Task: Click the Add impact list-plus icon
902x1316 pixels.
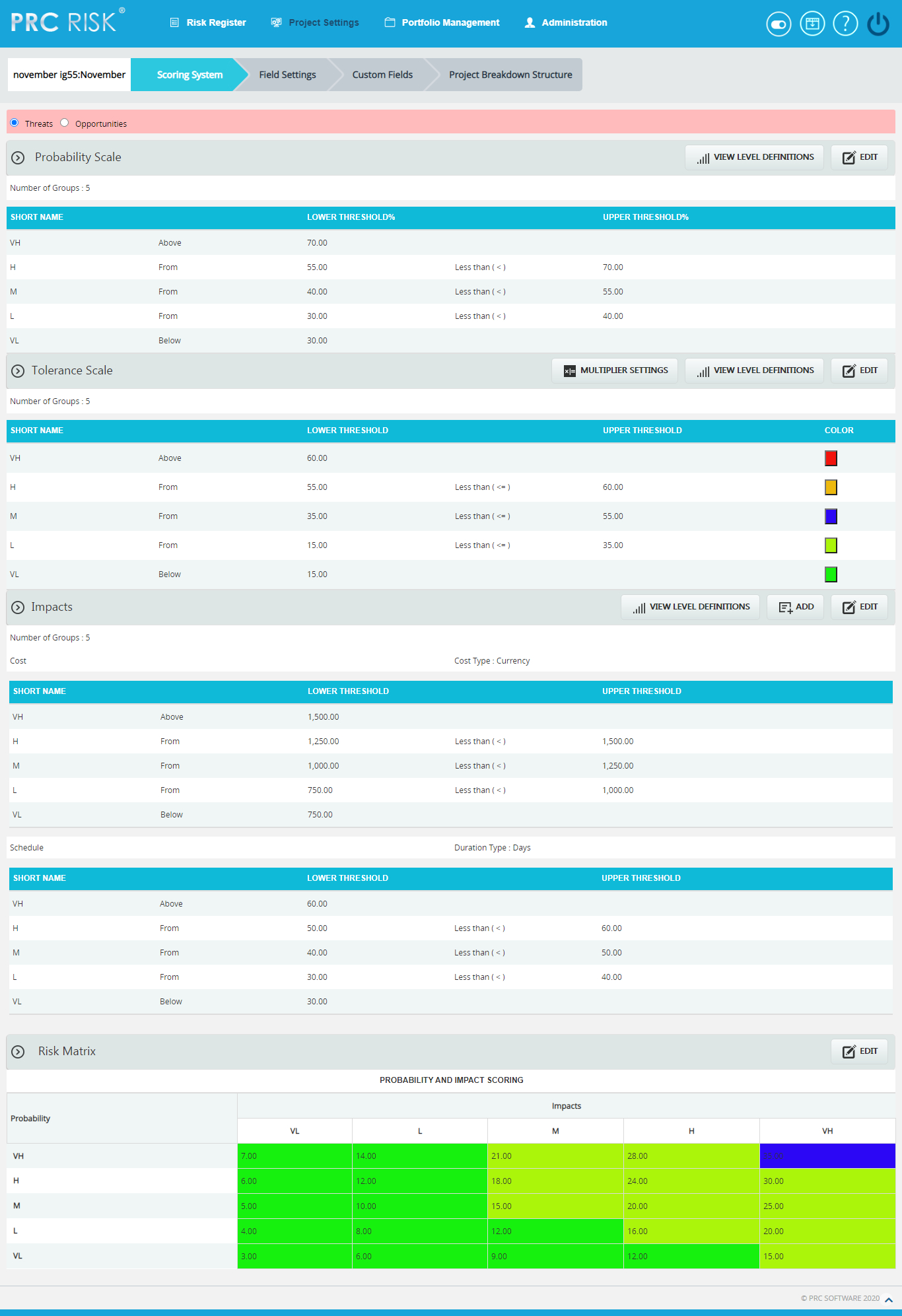Action: coord(785,607)
